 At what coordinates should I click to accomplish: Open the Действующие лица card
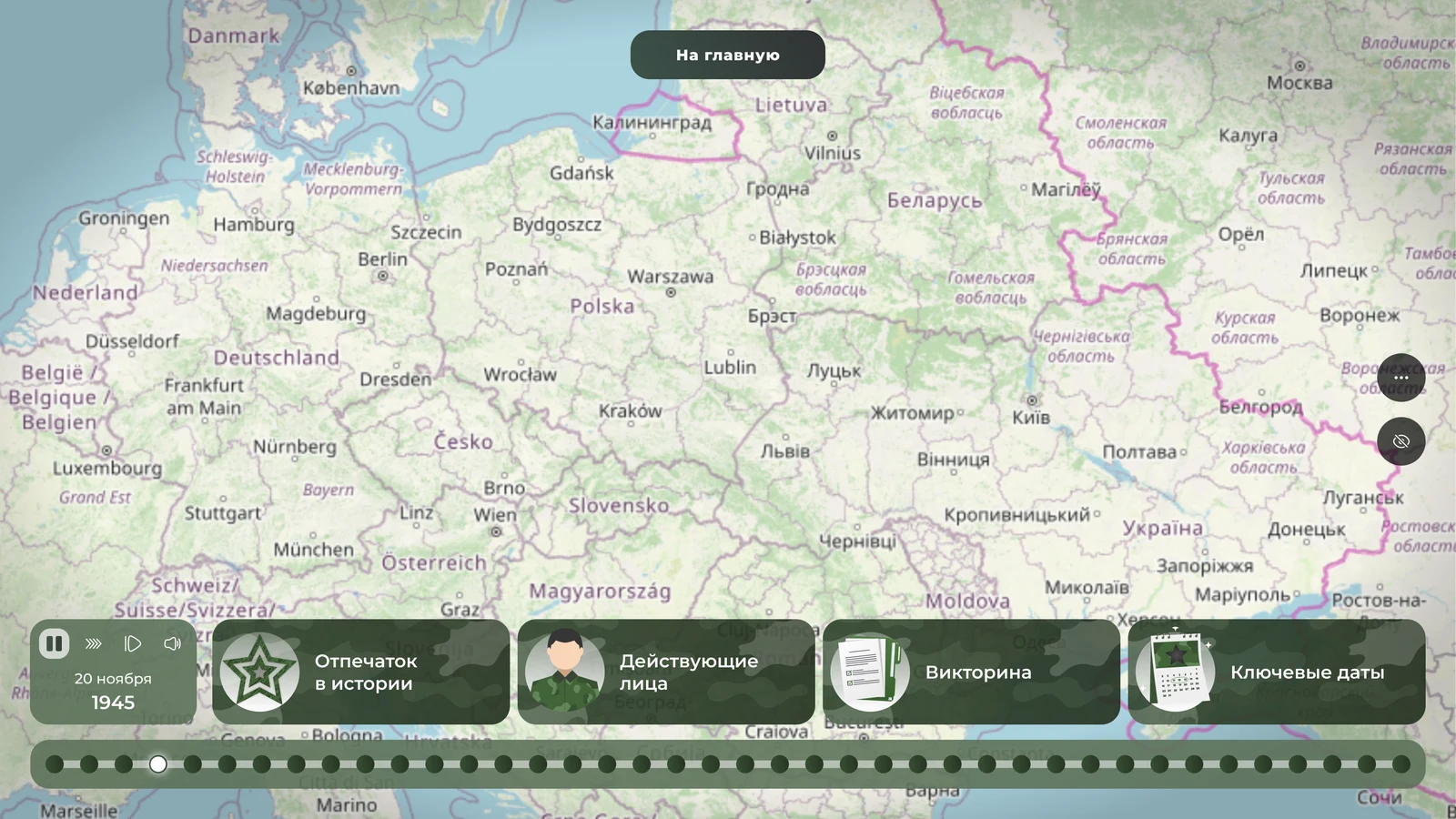[x=666, y=672]
